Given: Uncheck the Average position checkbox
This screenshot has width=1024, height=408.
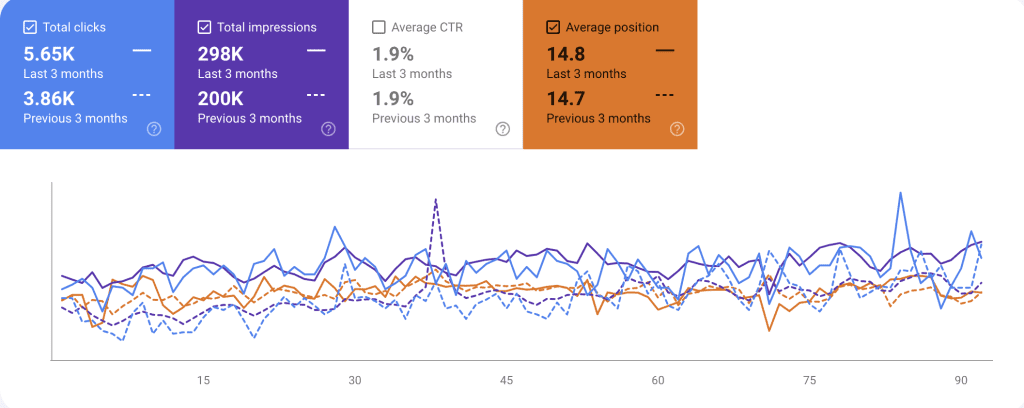Looking at the screenshot, I should [x=553, y=27].
